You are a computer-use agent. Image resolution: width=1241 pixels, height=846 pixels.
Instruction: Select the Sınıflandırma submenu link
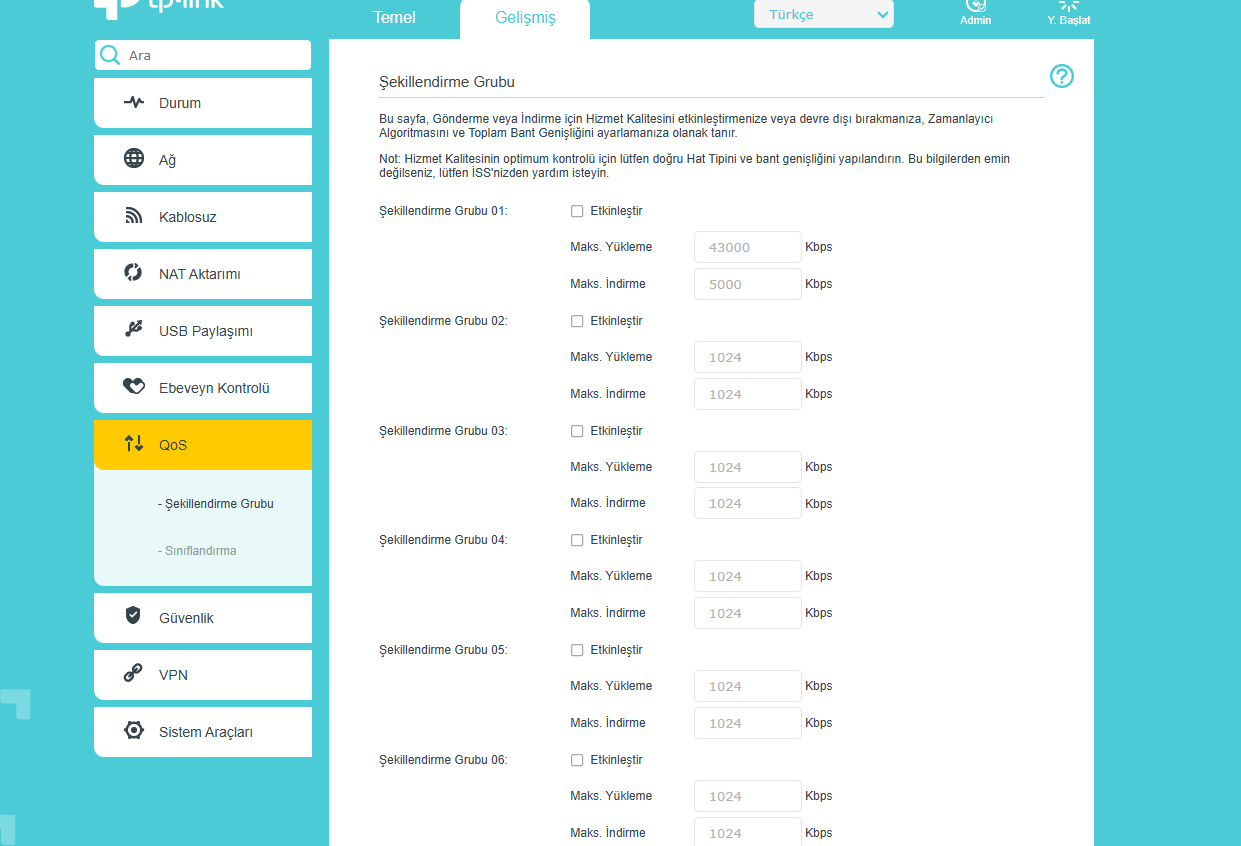pos(197,551)
